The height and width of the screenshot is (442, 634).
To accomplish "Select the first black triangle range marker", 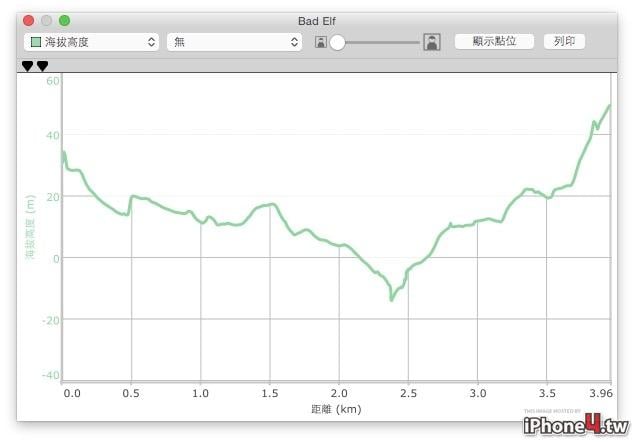I will (27, 66).
